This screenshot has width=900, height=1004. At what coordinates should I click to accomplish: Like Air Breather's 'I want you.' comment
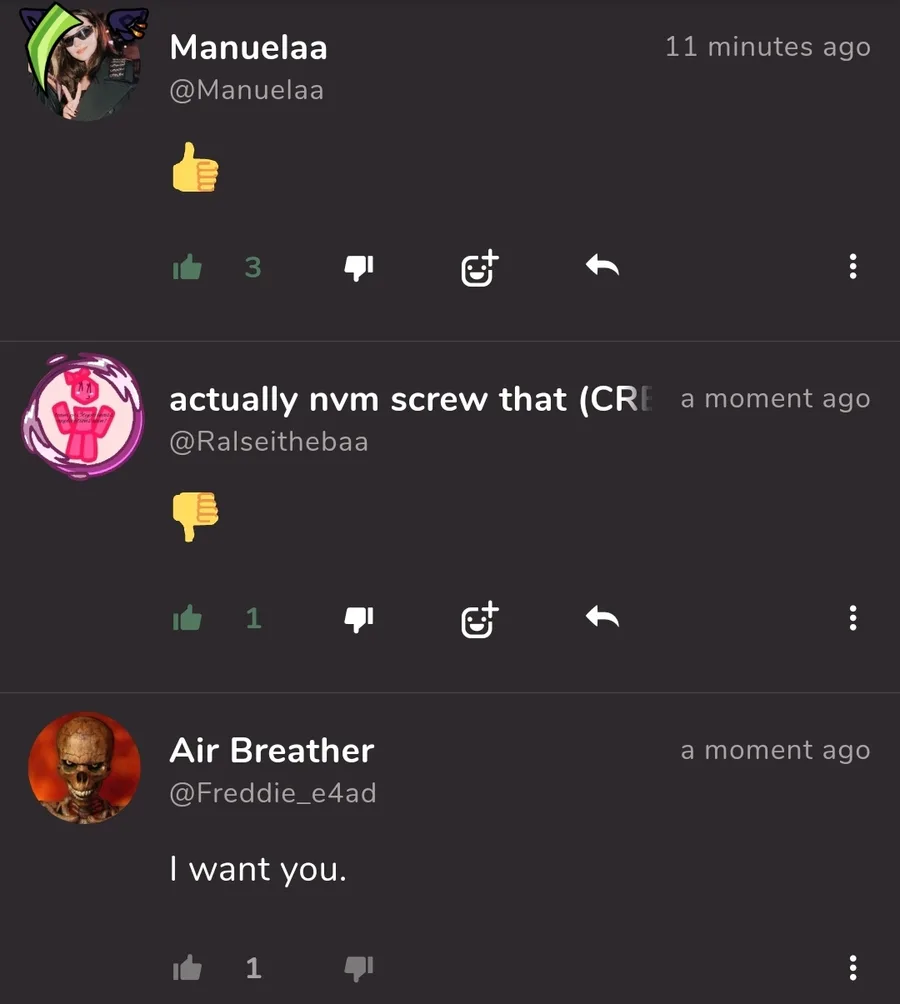tap(188, 968)
